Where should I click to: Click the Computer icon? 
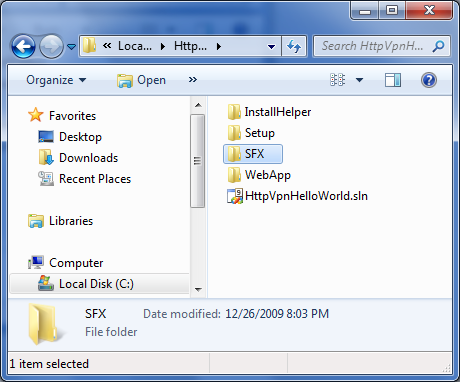36,262
